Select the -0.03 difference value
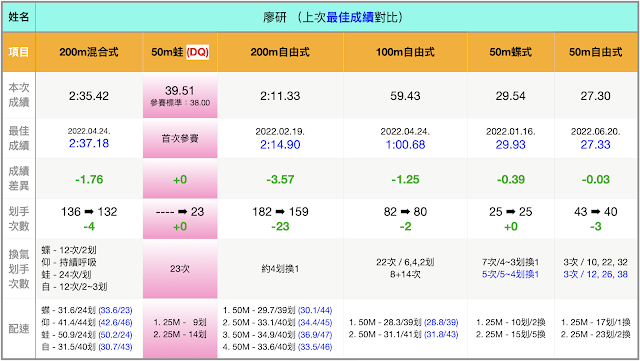 [x=596, y=179]
